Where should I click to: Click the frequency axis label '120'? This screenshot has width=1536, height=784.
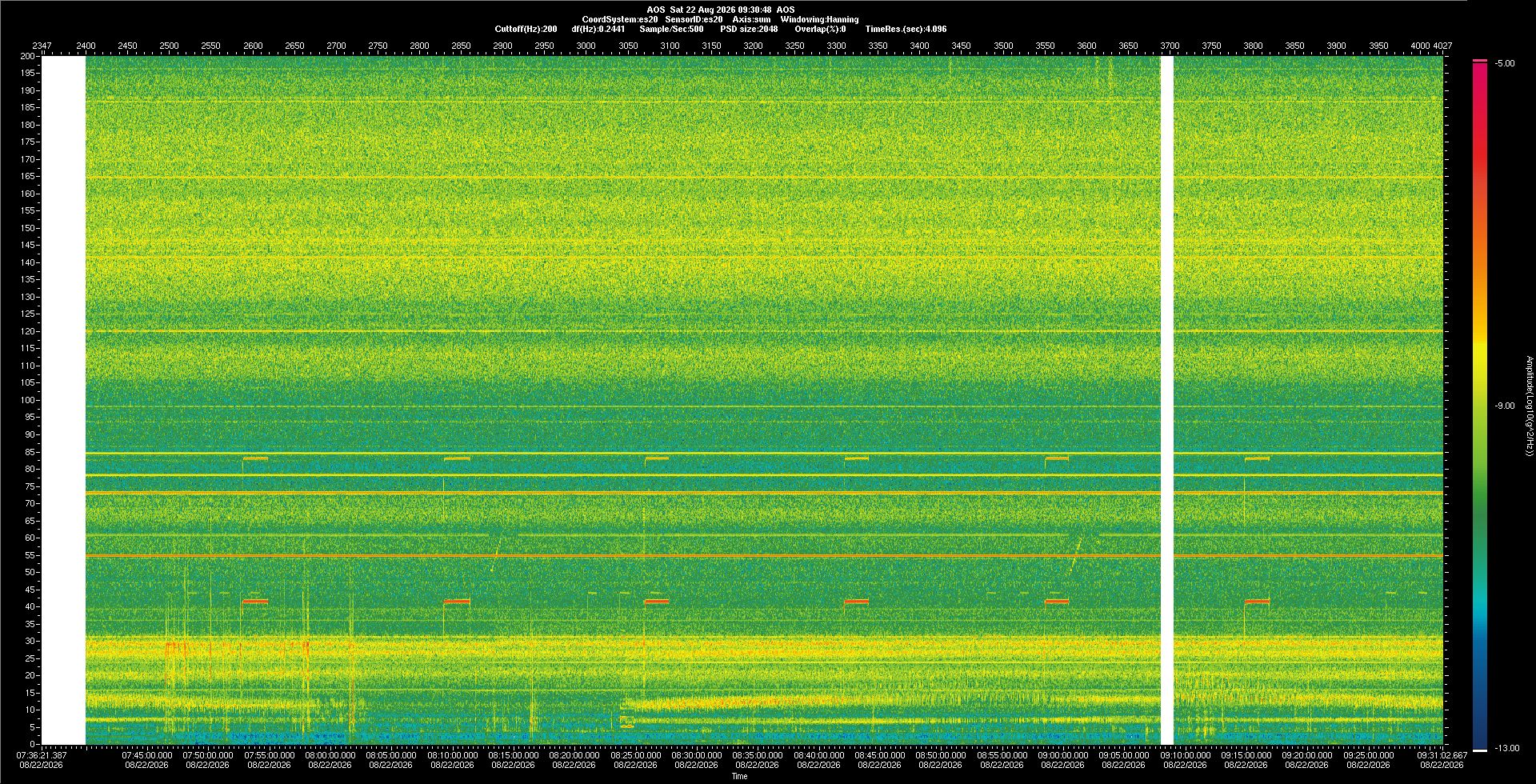[x=28, y=331]
